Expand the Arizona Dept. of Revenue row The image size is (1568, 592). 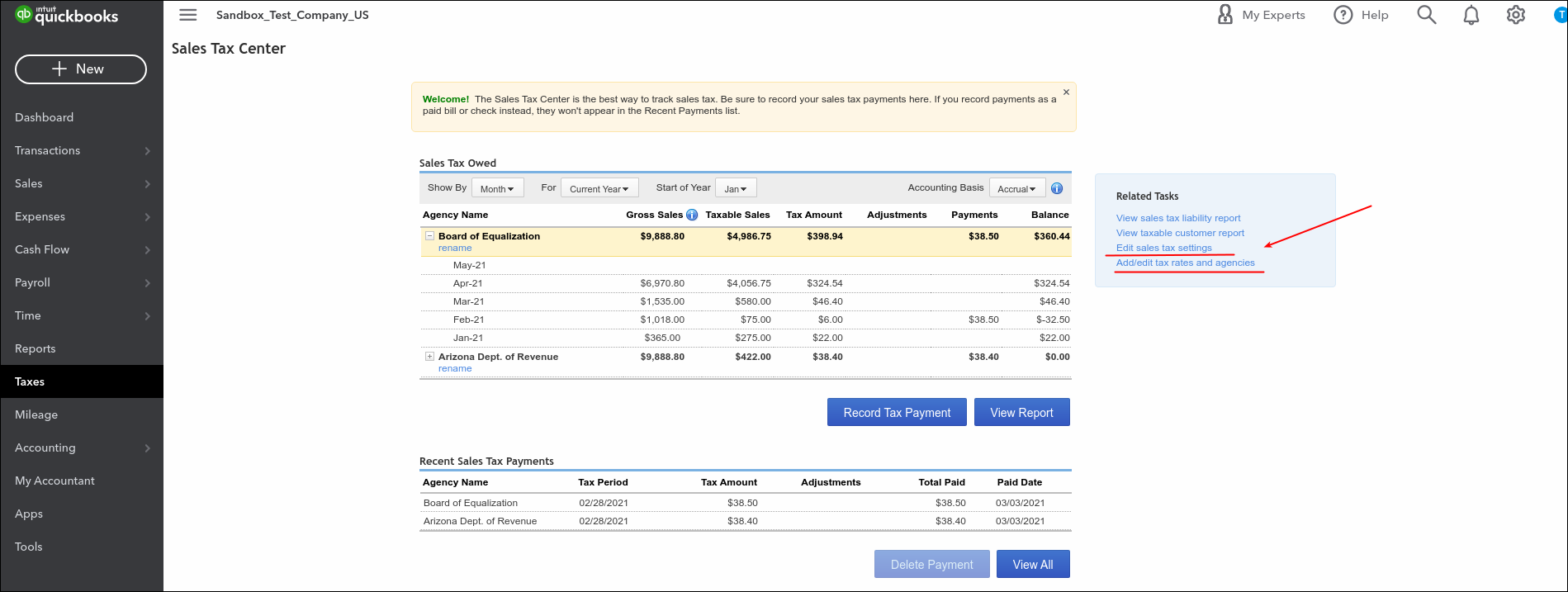[429, 357]
